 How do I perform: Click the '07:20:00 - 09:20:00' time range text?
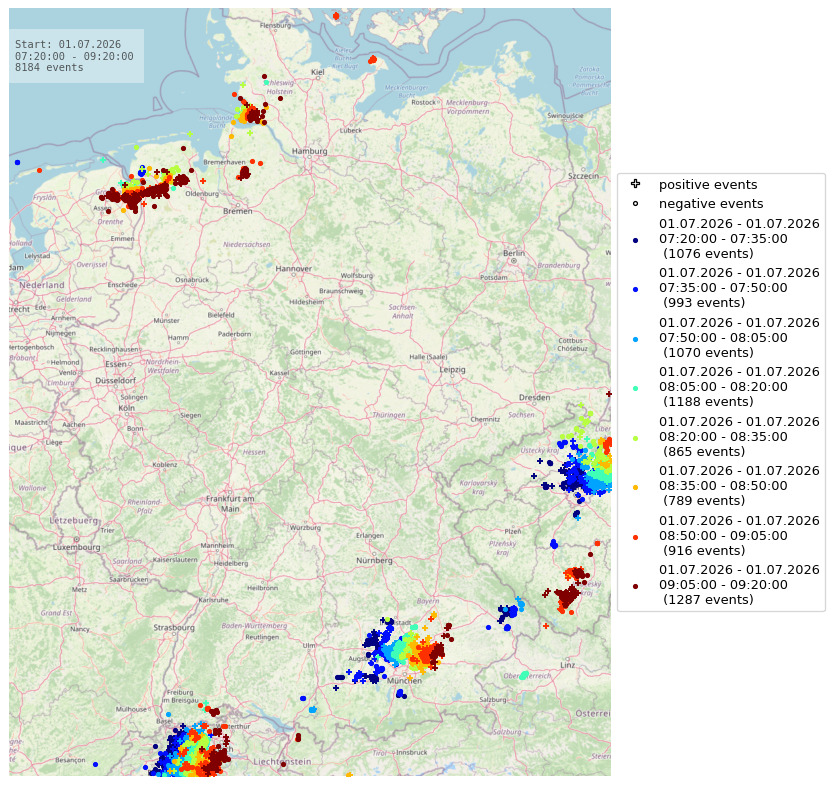click(x=74, y=56)
